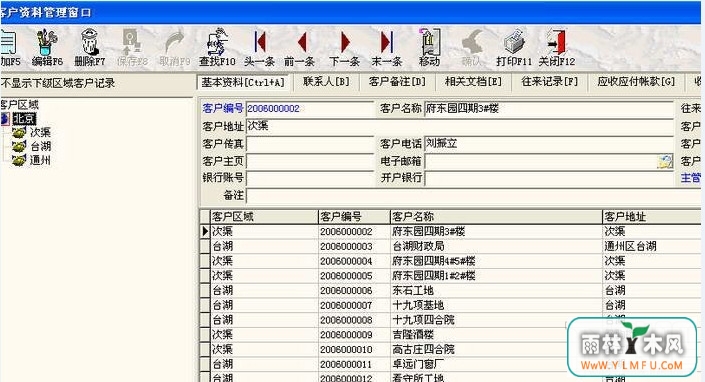Click the 编辑F6 edit toolbar icon

(x=47, y=47)
